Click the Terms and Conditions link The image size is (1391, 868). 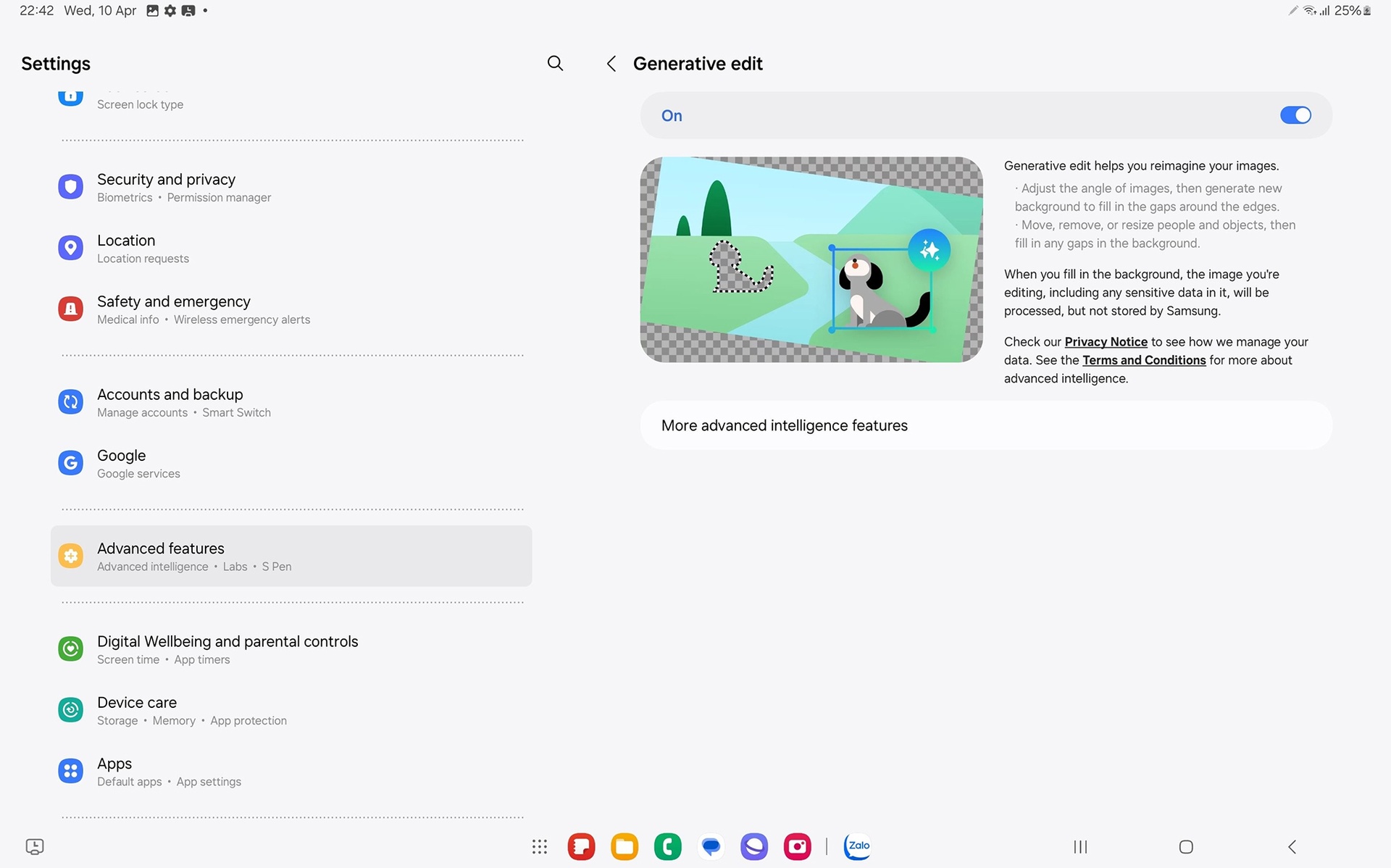click(1143, 360)
